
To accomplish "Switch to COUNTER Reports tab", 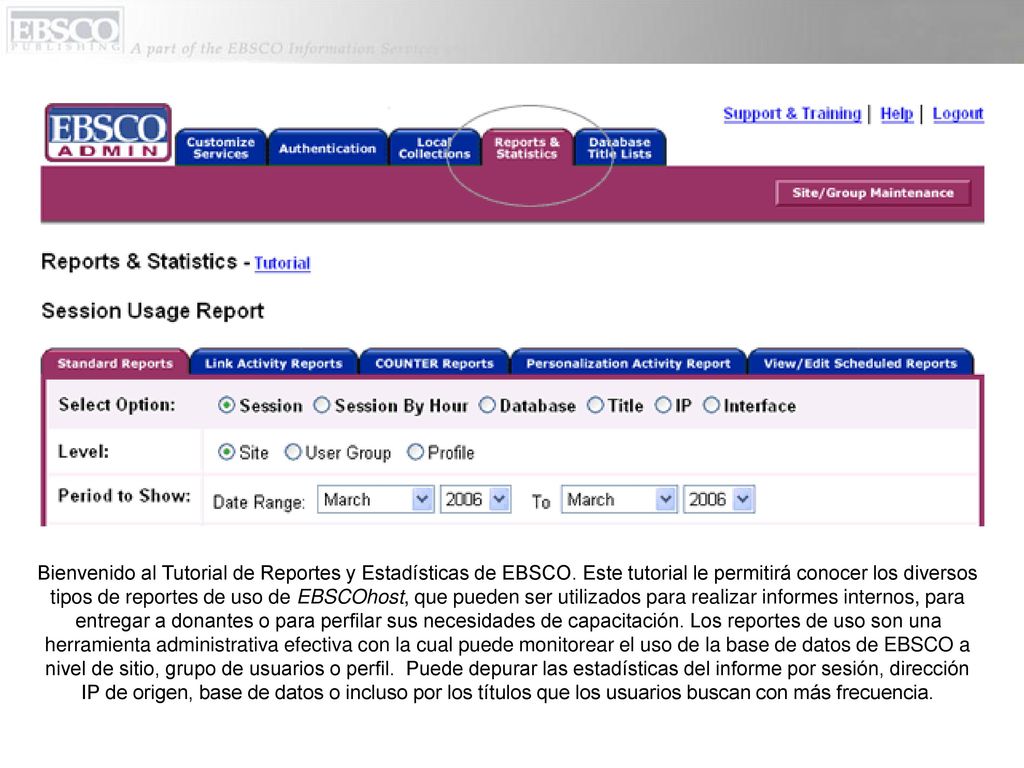I will pyautogui.click(x=434, y=363).
